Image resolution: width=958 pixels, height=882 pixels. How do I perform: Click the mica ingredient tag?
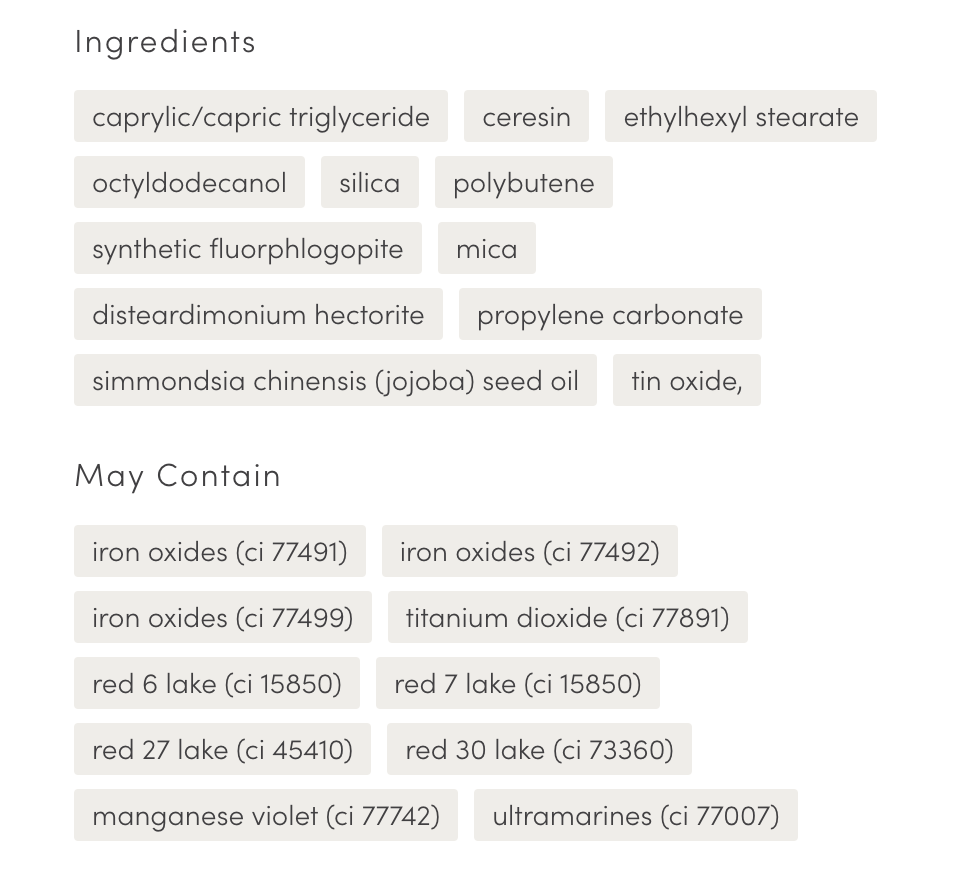click(486, 248)
